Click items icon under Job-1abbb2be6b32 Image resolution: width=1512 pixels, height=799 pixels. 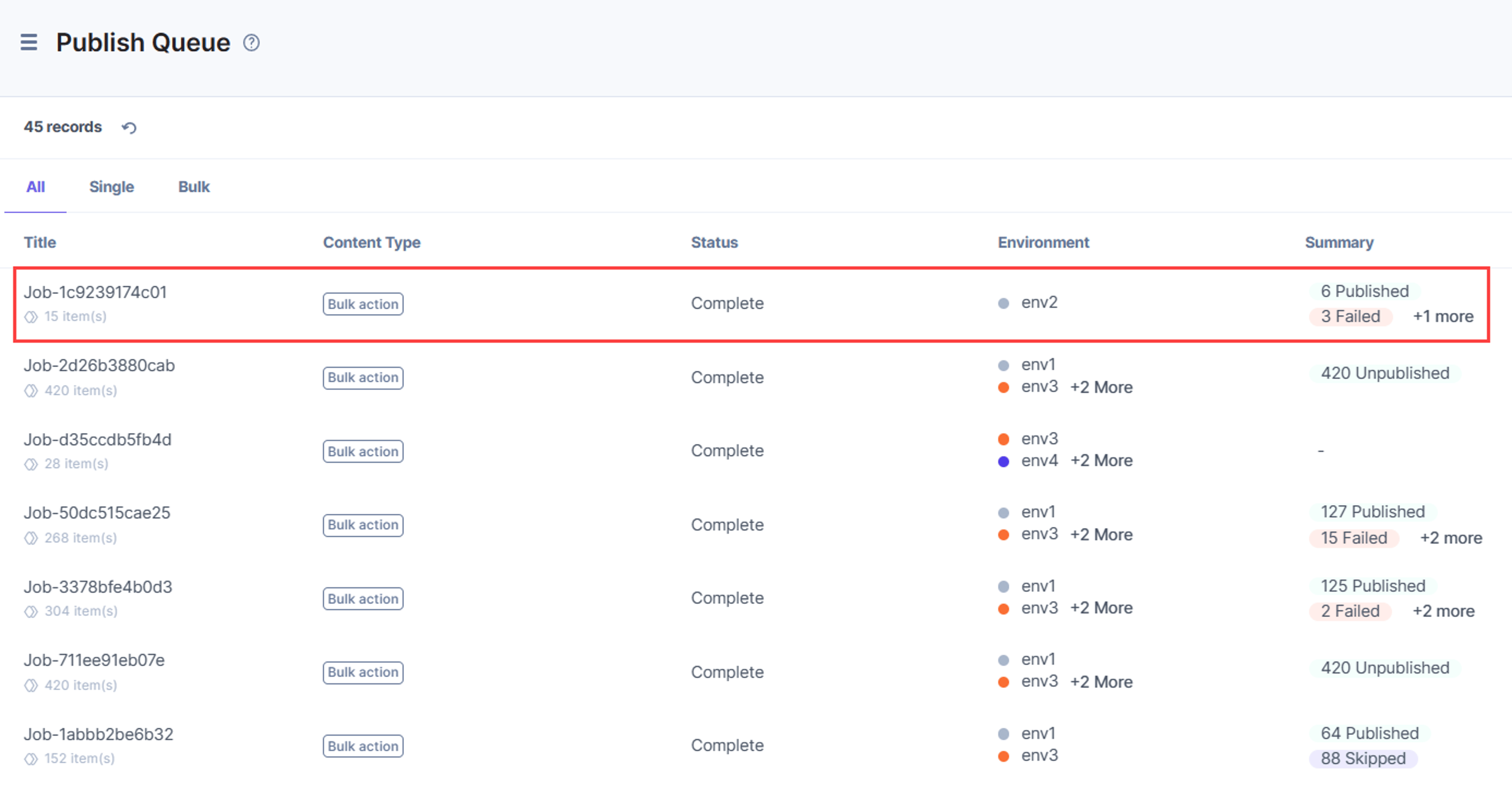[31, 759]
